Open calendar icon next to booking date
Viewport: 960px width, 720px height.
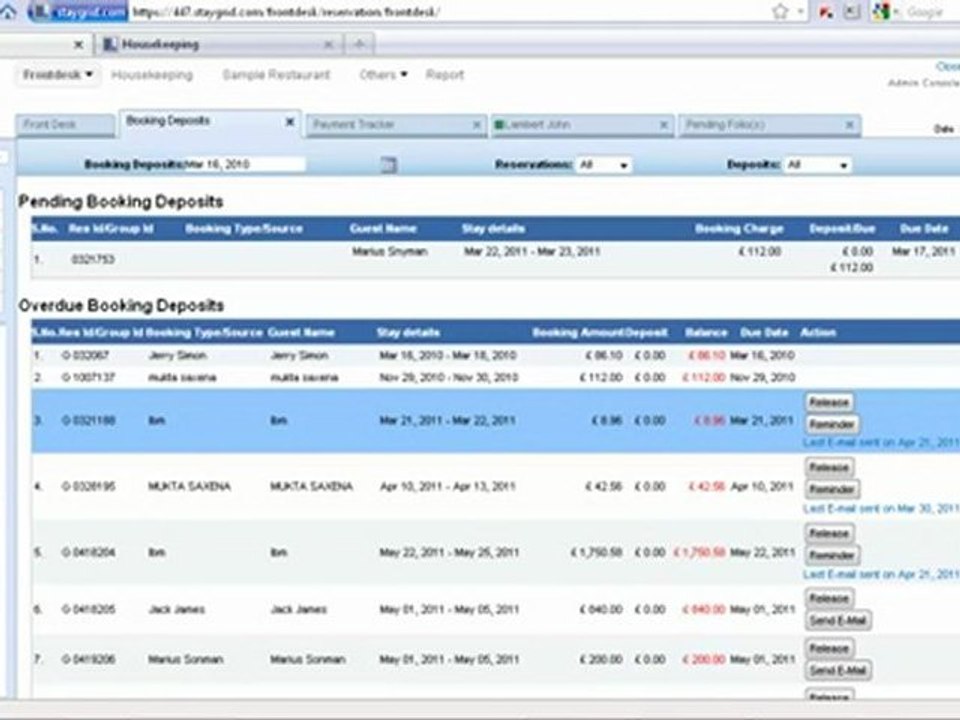tap(388, 164)
